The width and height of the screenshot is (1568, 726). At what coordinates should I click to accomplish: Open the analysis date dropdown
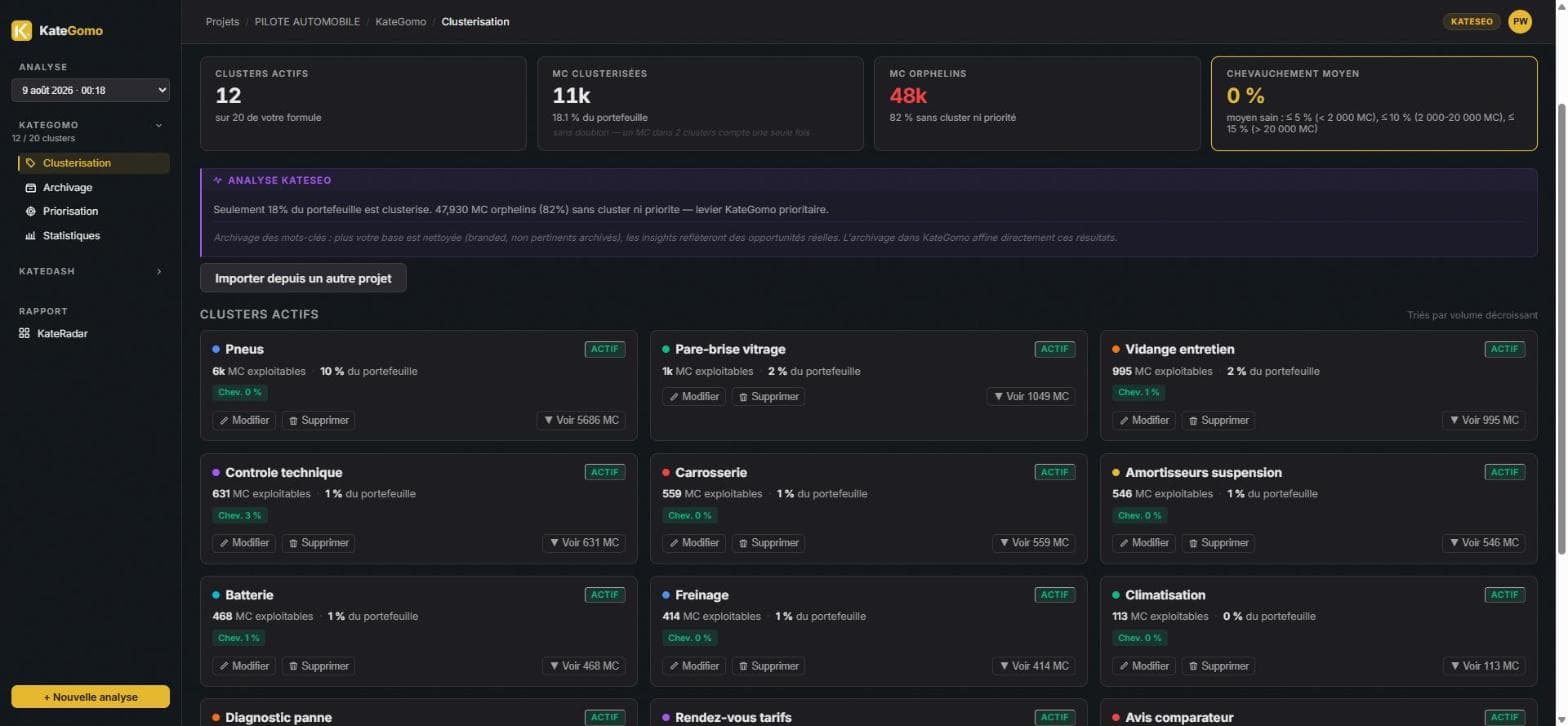click(x=91, y=90)
